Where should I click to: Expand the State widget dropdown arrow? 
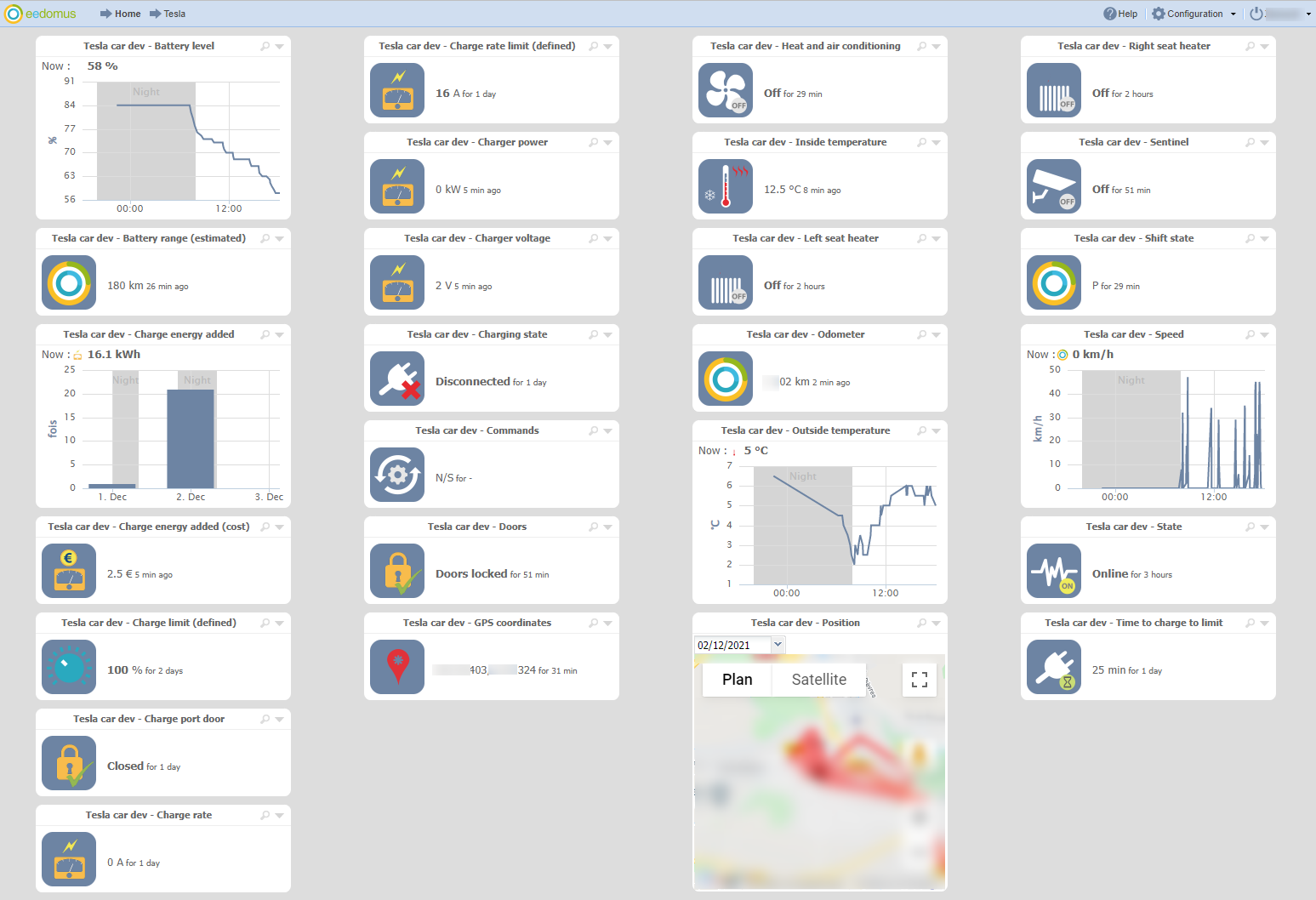(x=1264, y=527)
